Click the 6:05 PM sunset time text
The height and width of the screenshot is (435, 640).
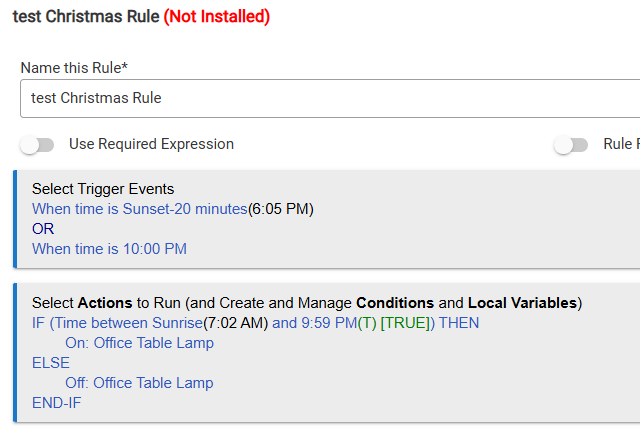pos(283,209)
